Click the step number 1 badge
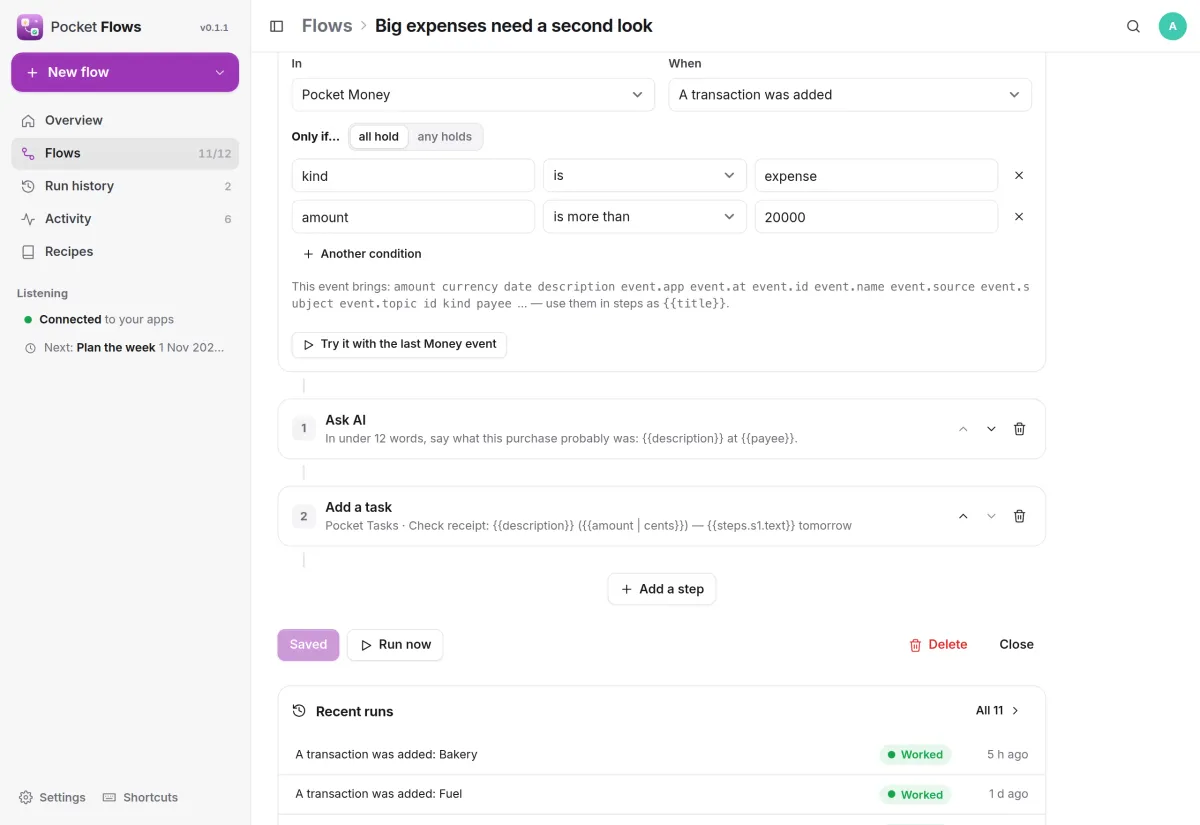 pos(304,429)
